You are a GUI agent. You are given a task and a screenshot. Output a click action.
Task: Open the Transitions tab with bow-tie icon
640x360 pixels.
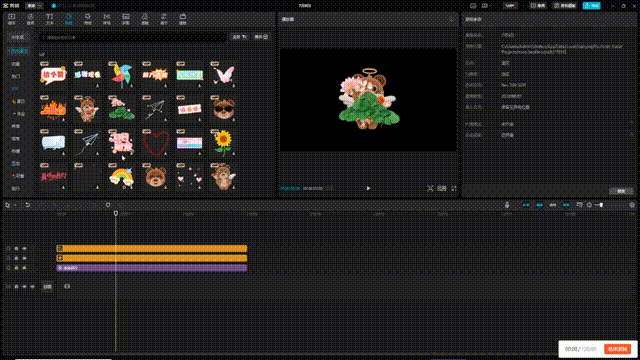[x=107, y=19]
